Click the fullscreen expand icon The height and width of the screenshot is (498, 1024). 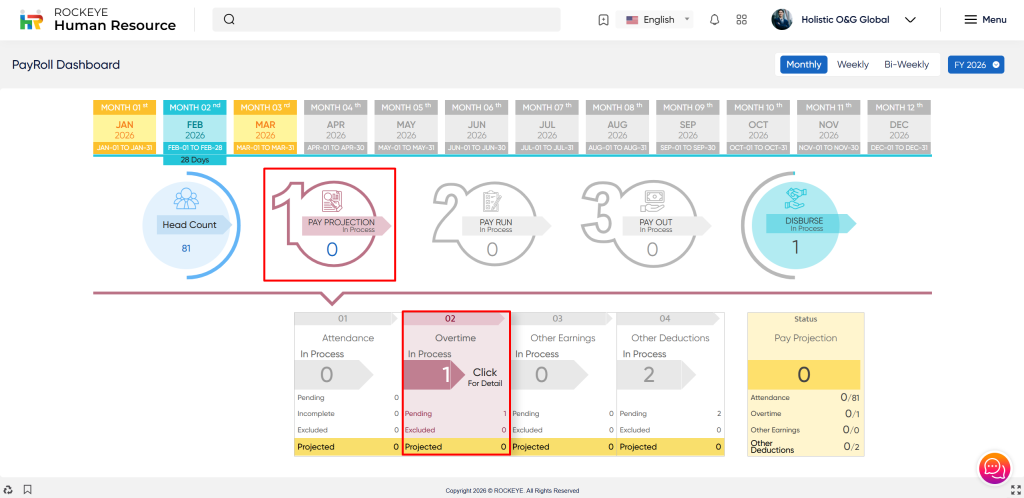[x=1010, y=489]
